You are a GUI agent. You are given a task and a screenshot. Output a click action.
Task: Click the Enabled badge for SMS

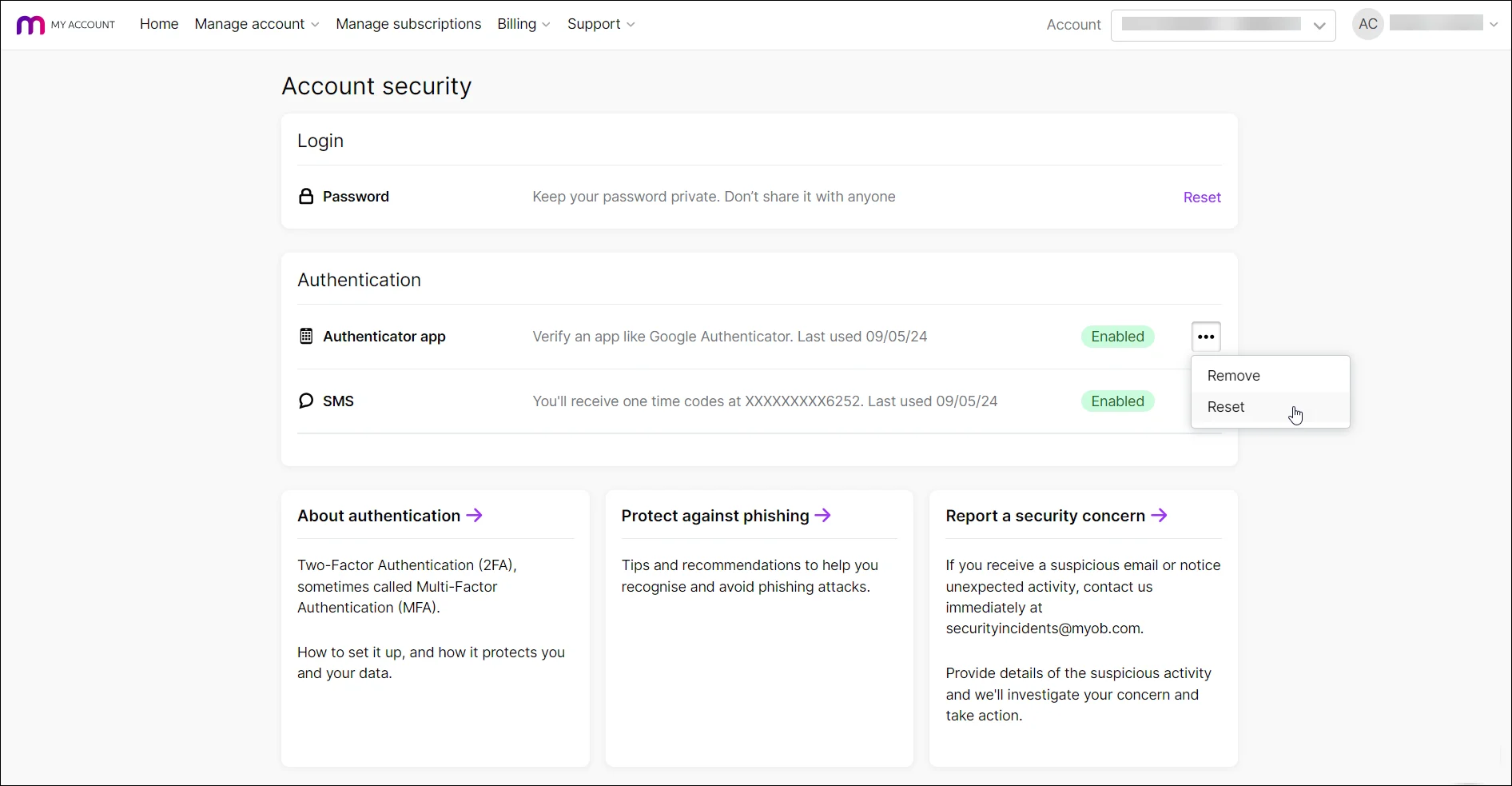[x=1117, y=401]
